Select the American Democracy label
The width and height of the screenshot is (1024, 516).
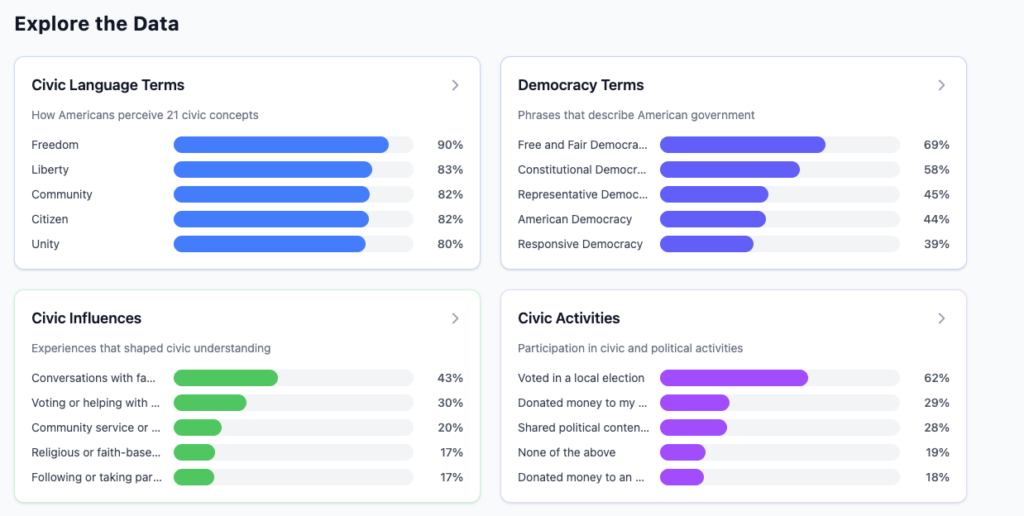point(575,219)
